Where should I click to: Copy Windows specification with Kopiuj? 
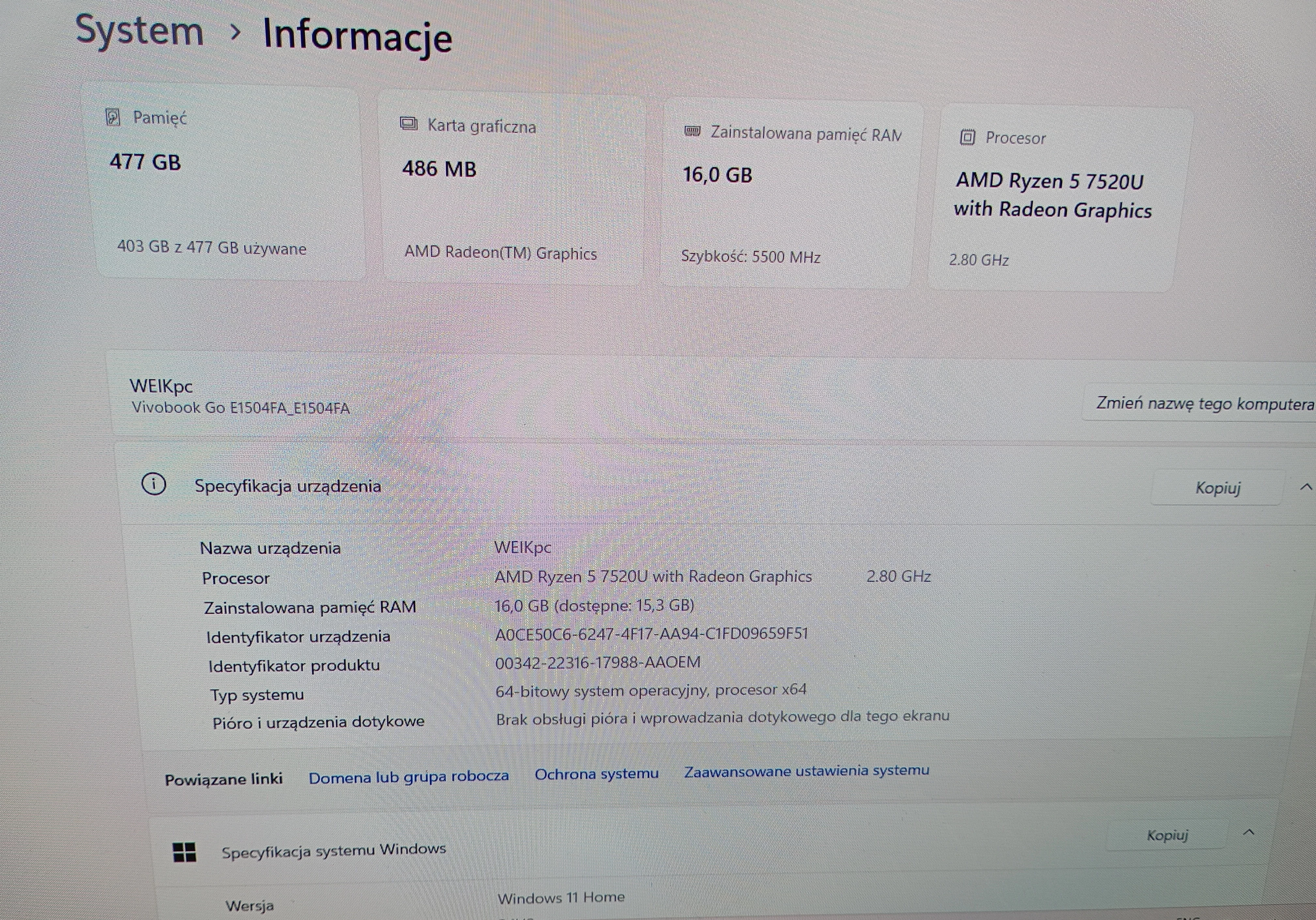coord(1167,835)
